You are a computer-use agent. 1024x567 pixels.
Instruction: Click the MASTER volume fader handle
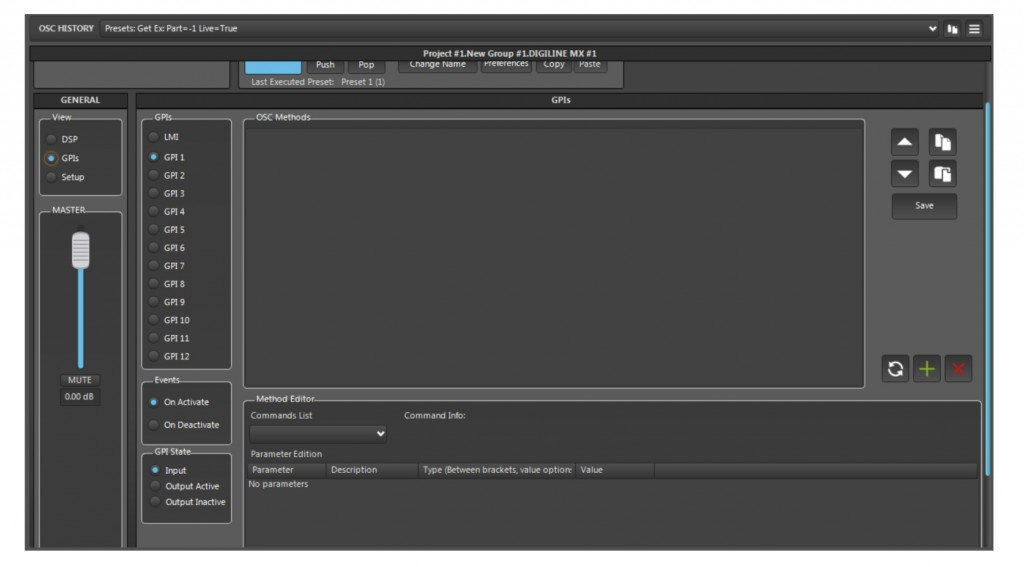tap(80, 250)
